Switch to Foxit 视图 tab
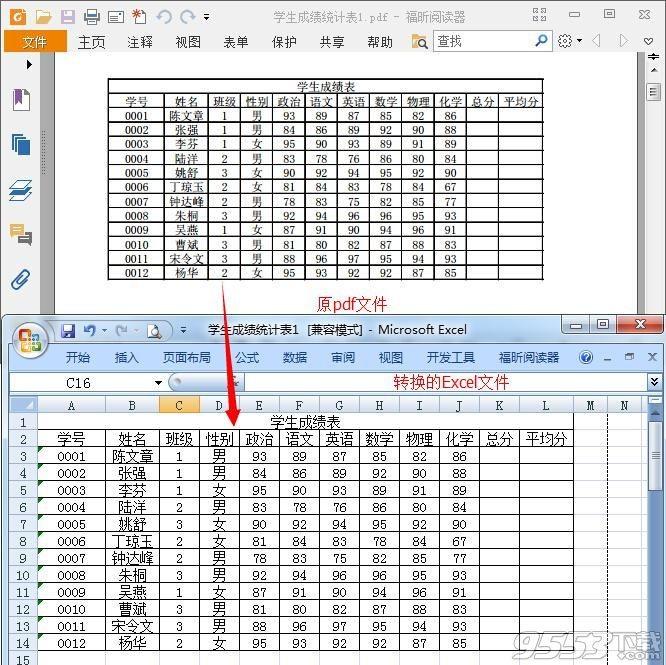This screenshot has width=666, height=665. [x=188, y=42]
